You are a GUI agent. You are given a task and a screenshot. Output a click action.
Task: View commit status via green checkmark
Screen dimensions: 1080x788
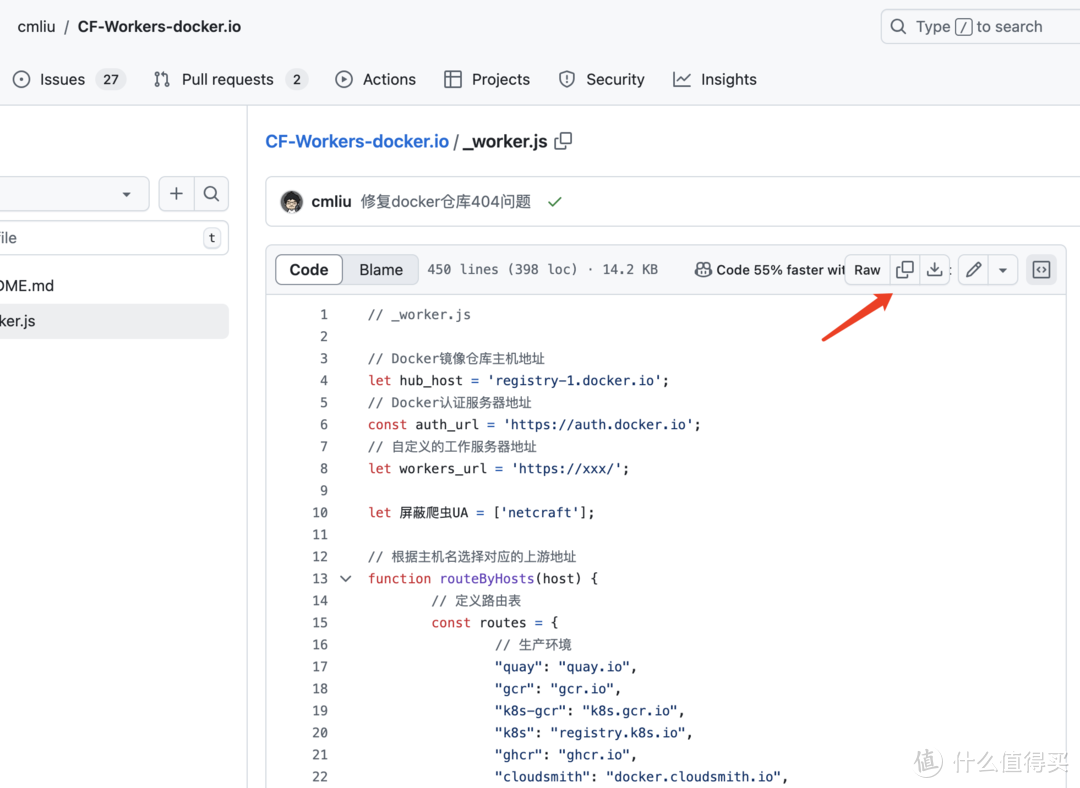tap(554, 200)
